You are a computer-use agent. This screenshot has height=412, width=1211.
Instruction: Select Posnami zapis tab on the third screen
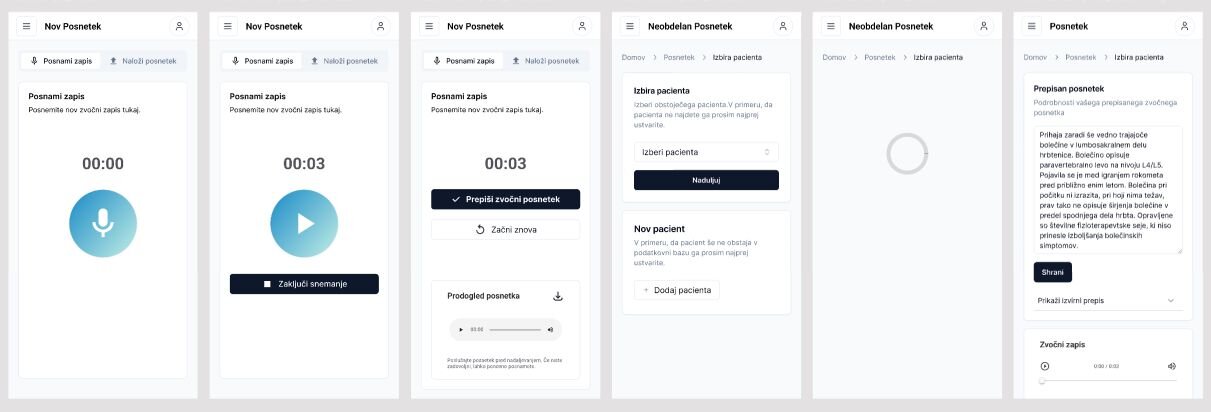464,61
